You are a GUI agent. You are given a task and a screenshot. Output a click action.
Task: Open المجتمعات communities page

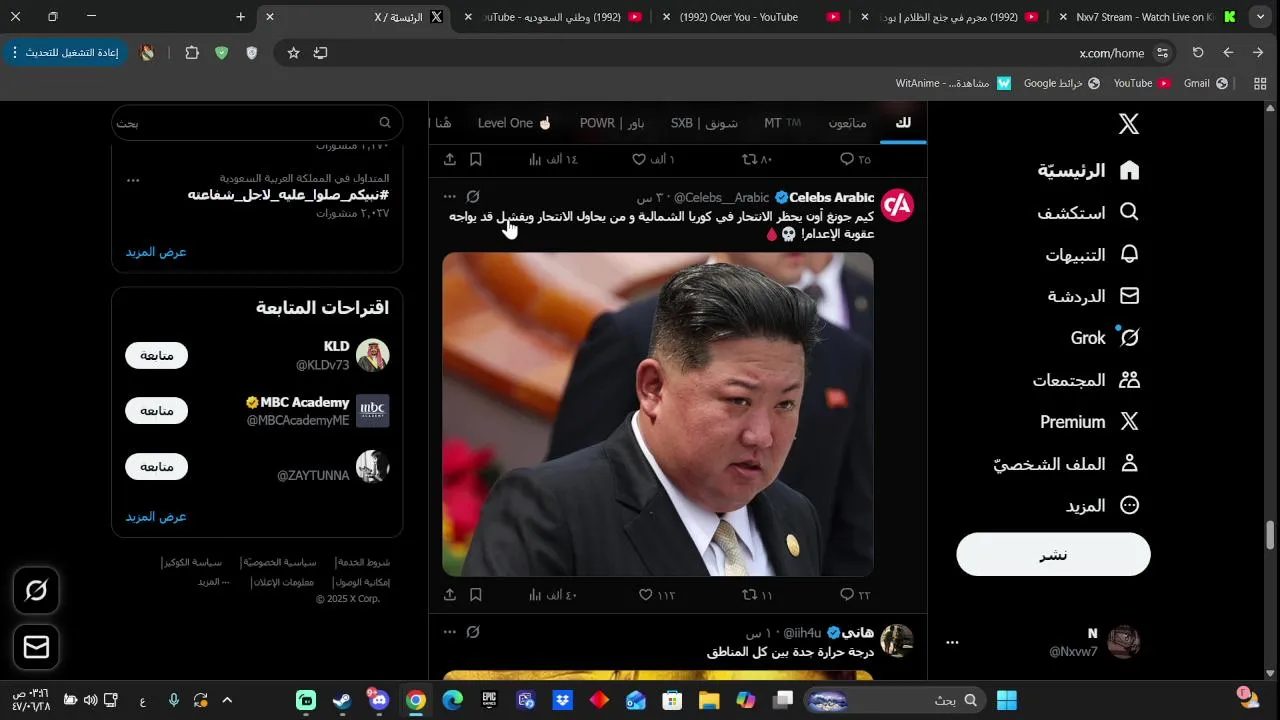click(1086, 380)
